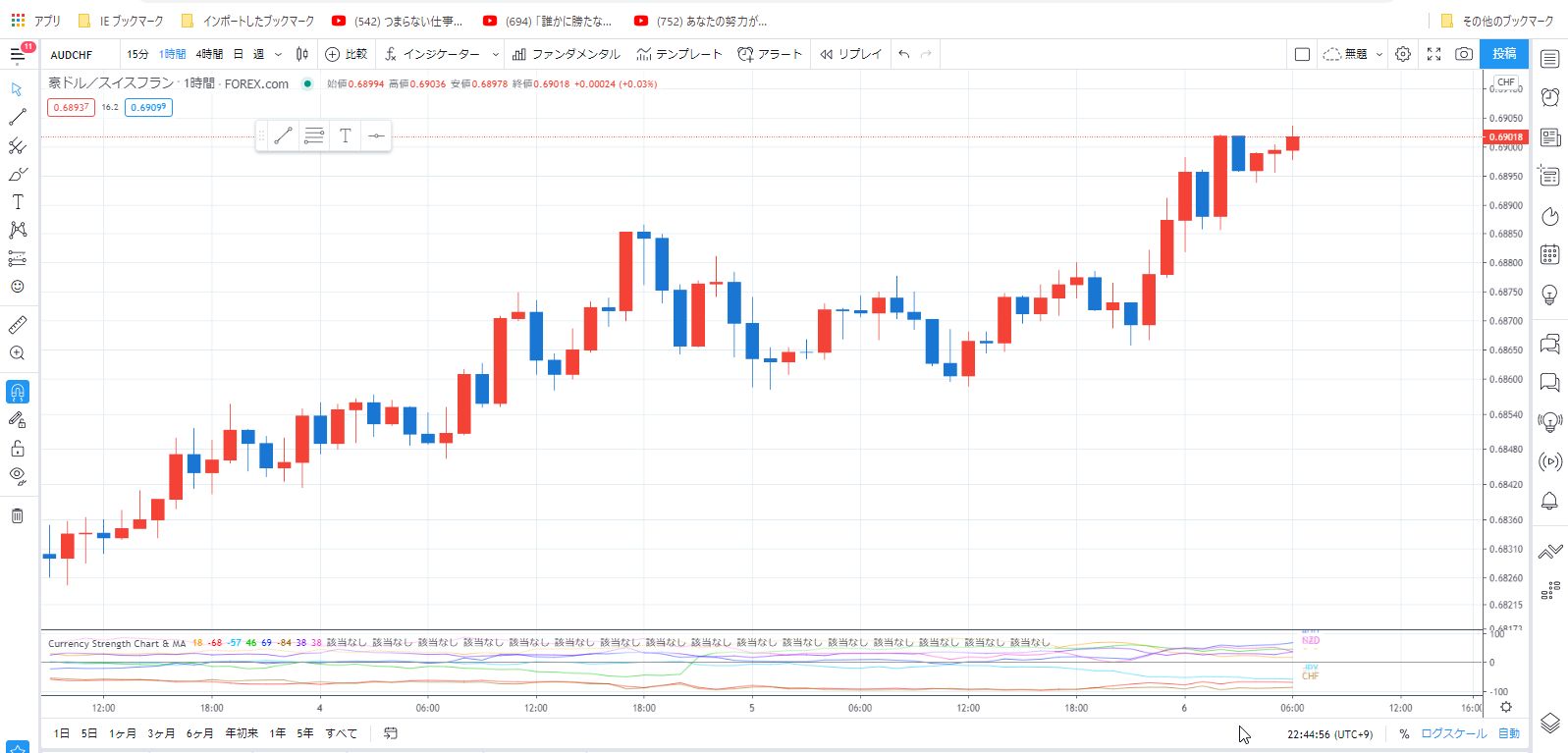The height and width of the screenshot is (753, 1568).
Task: Open the アプリ apps bookmark shortcut
Action: (x=35, y=21)
